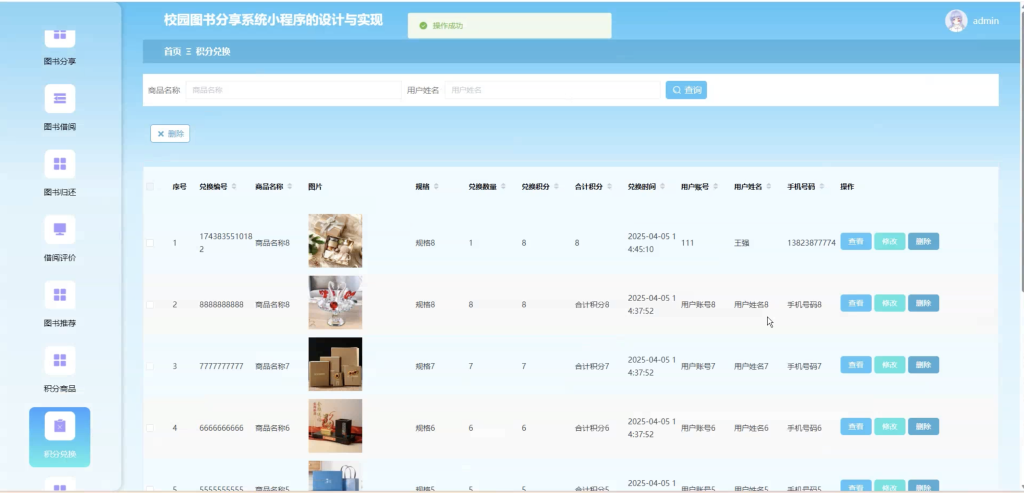Click the search magnifier icon in 查询

677,90
